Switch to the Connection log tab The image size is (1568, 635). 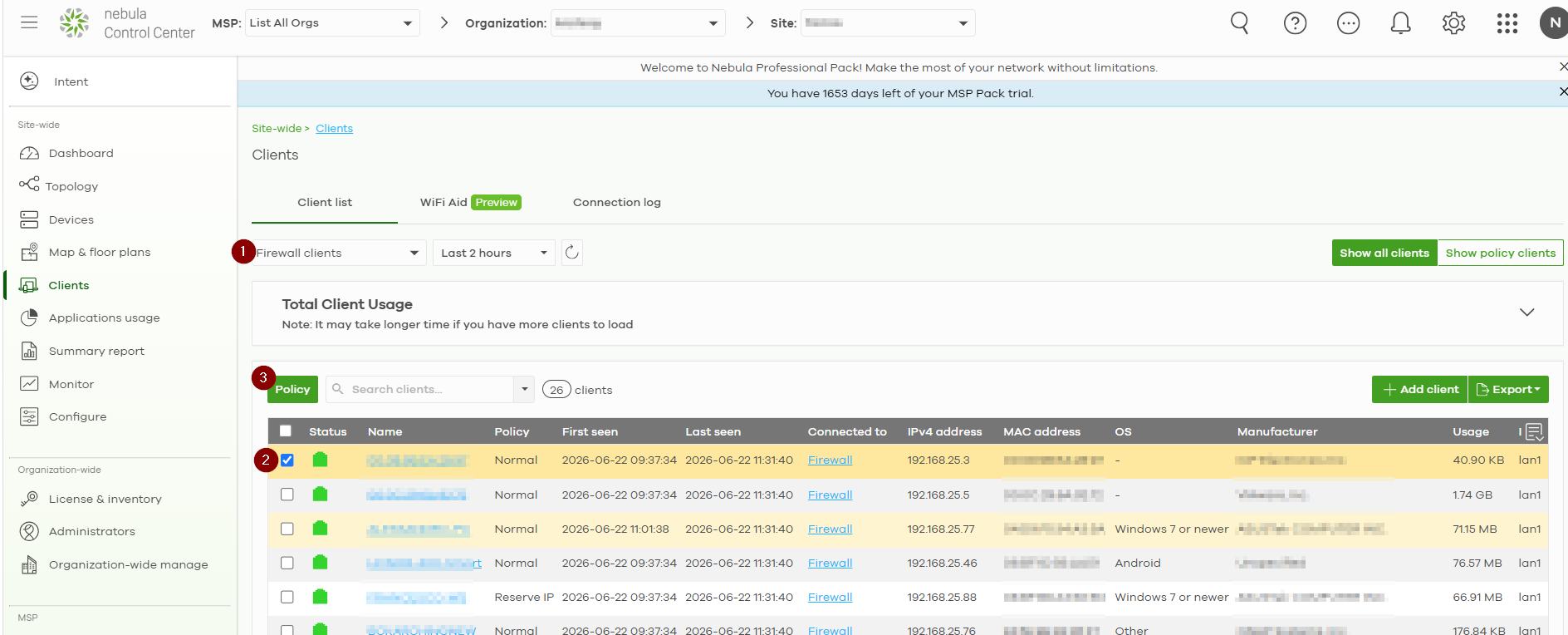click(x=617, y=203)
